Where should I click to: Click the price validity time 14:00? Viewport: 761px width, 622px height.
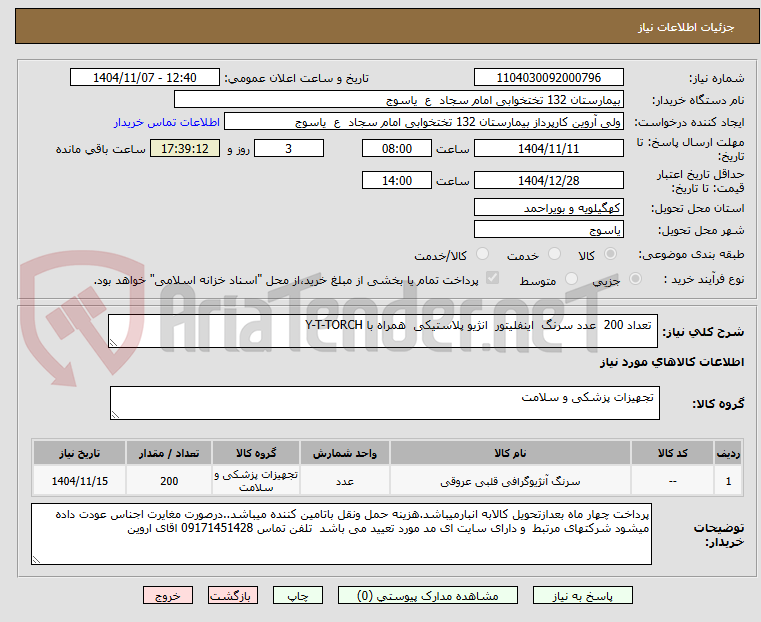397,180
